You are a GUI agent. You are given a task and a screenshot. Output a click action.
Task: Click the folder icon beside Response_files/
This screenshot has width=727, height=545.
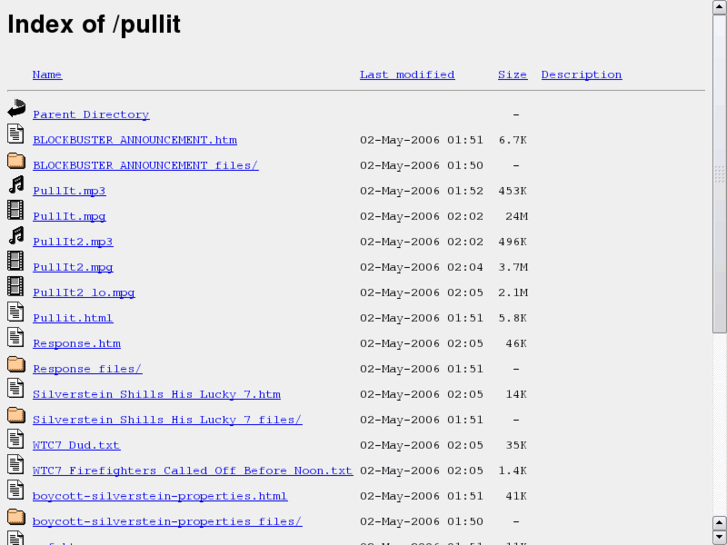[x=16, y=364]
